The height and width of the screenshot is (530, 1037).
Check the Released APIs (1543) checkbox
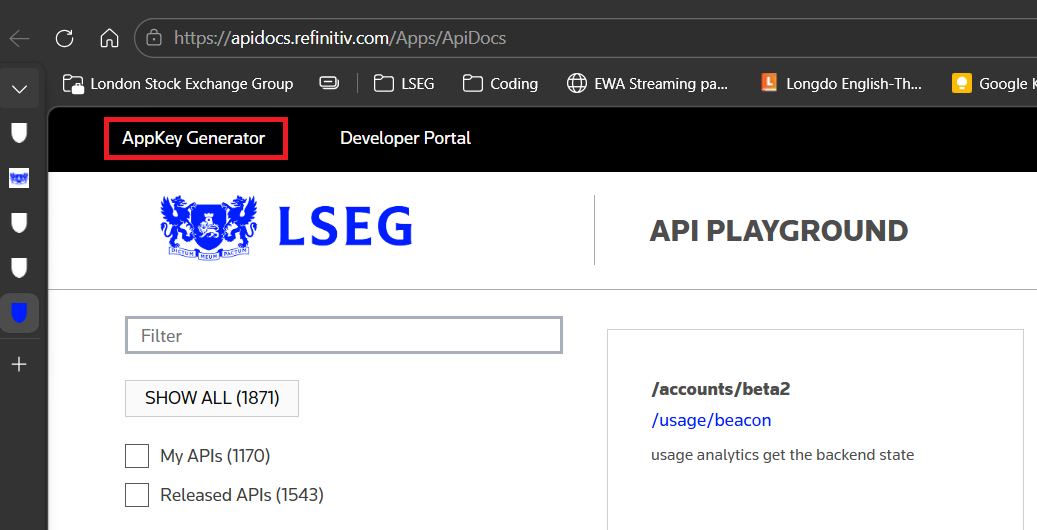tap(137, 495)
